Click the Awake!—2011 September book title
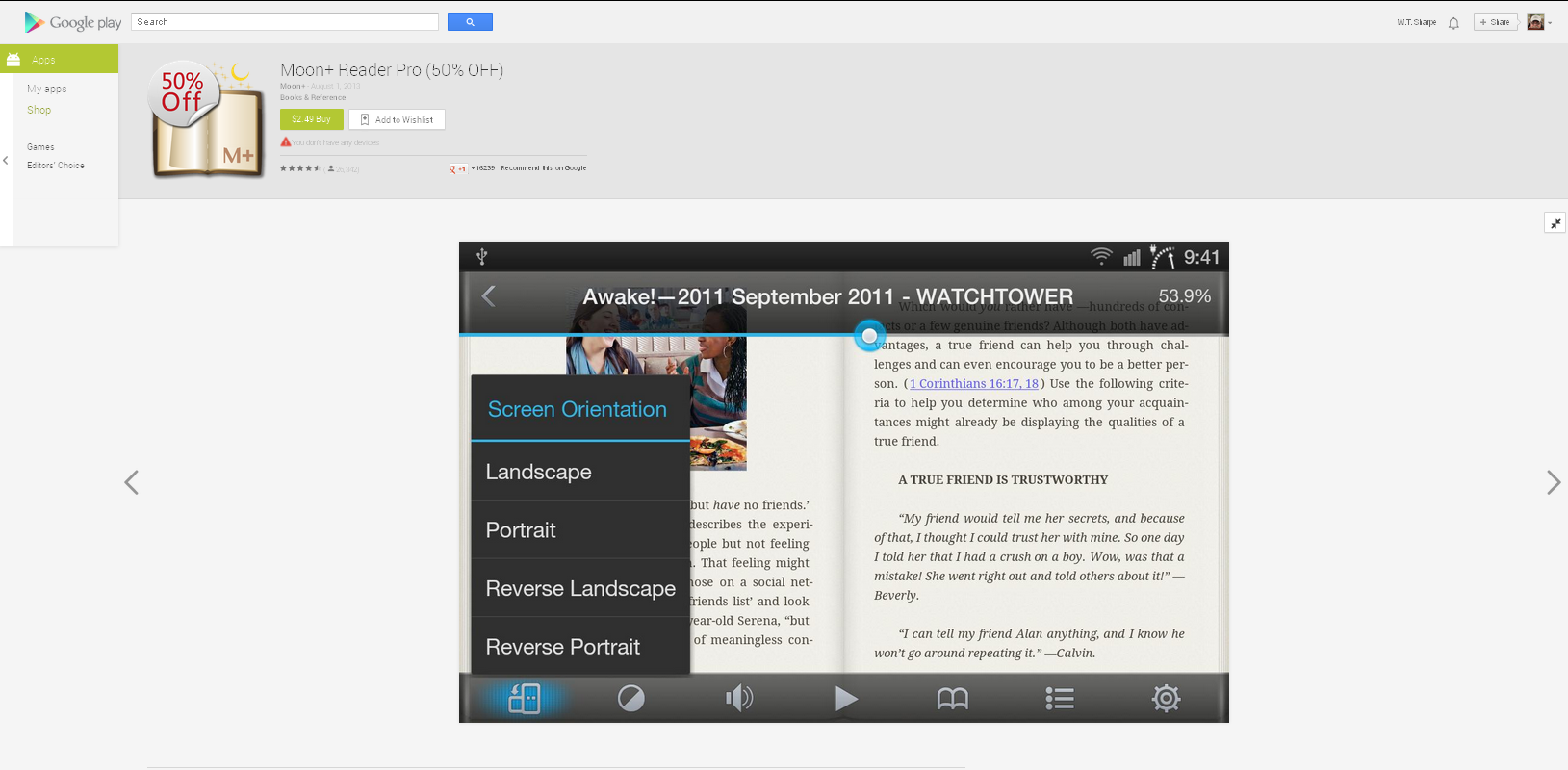Screen dimensions: 1568x770 coord(828,296)
